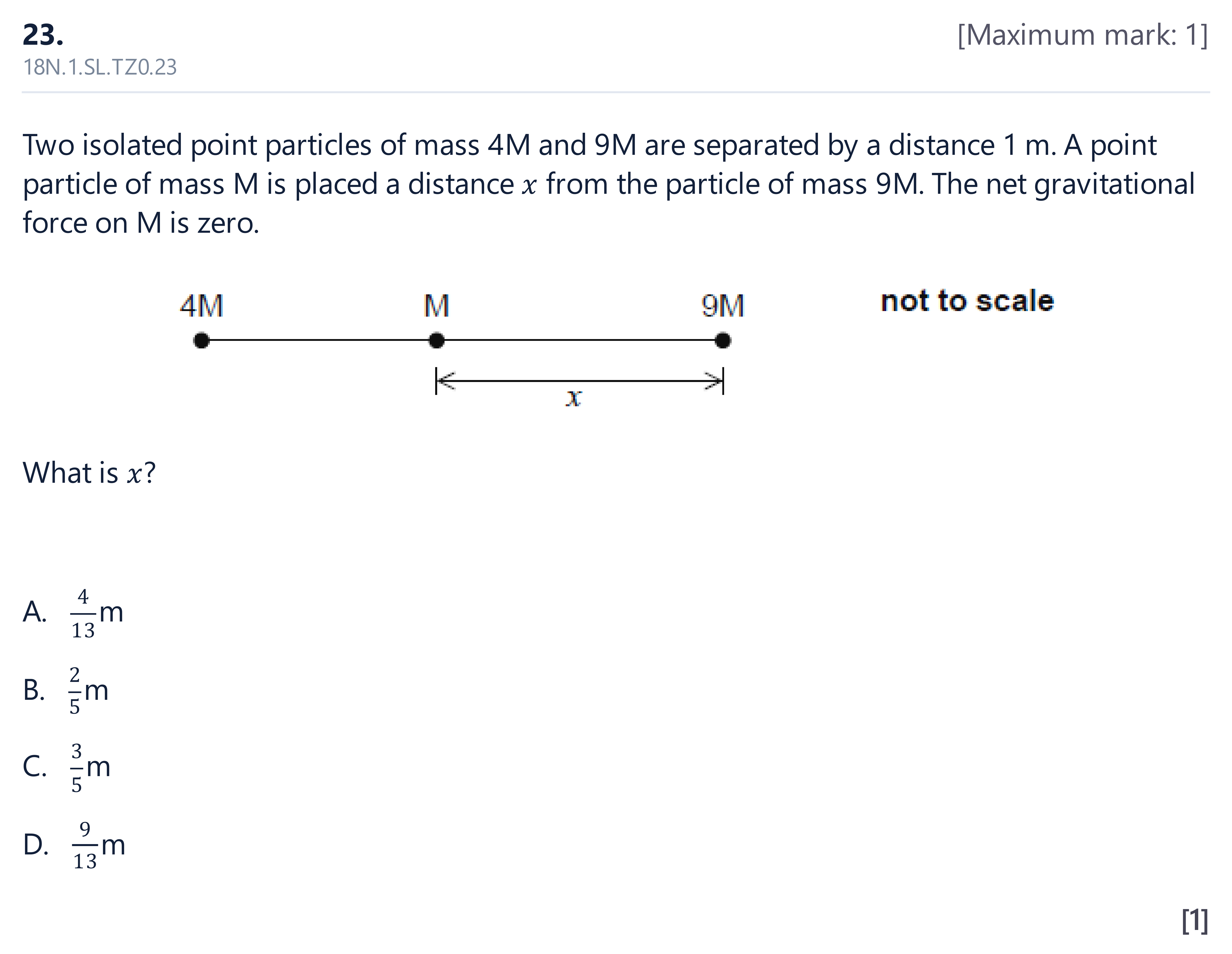1232x954 pixels.
Task: Click the 4M label above left particle
Action: click(201, 306)
